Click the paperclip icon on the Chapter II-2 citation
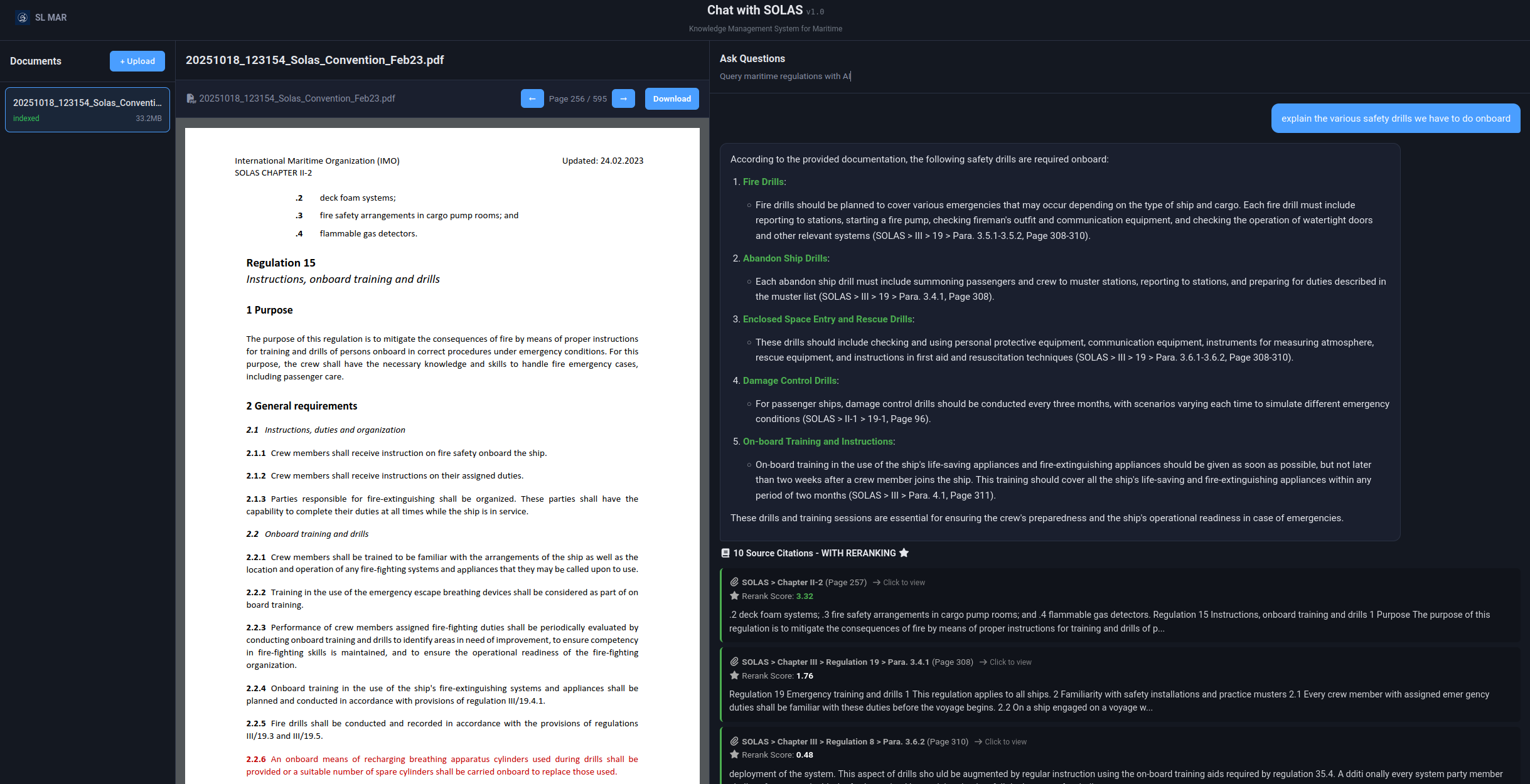The height and width of the screenshot is (784, 1530). coord(733,582)
